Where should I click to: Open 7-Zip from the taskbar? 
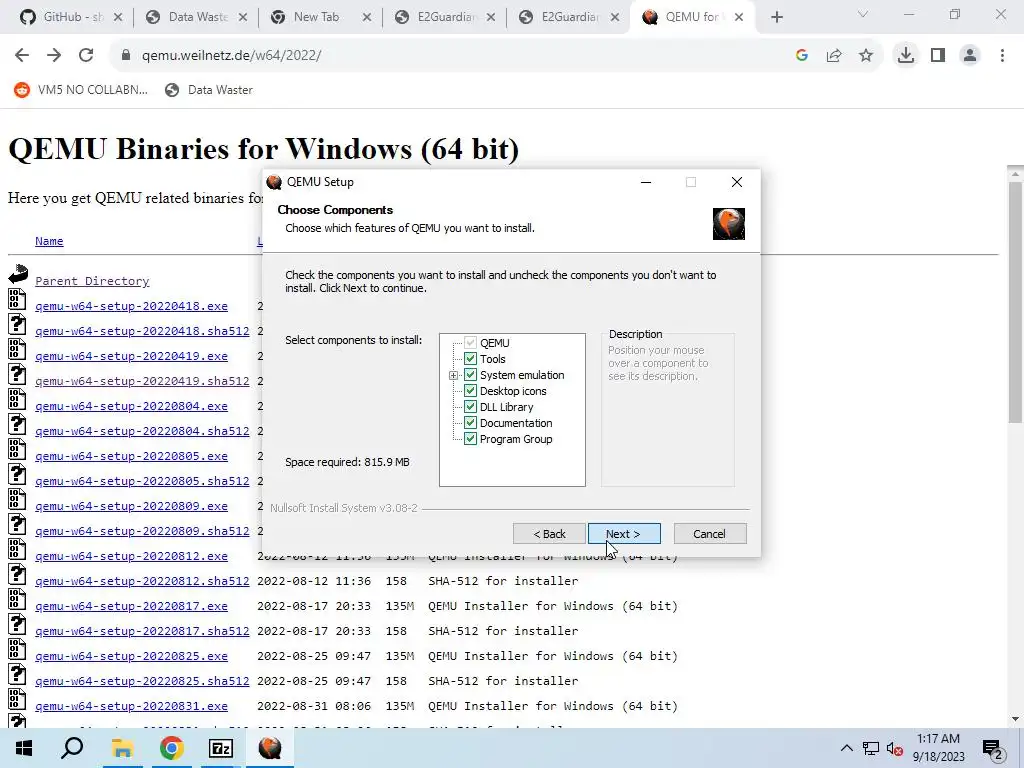[x=221, y=748]
